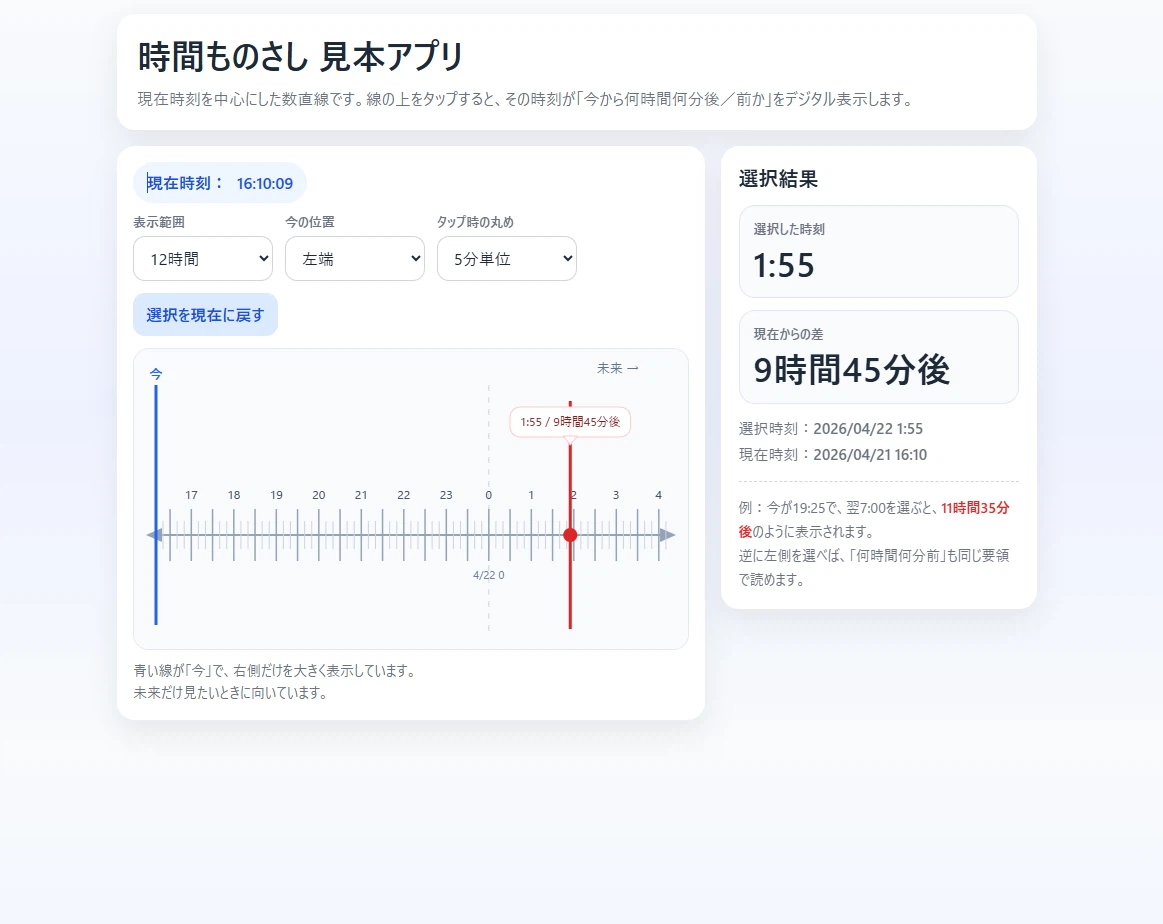This screenshot has width=1163, height=924.
Task: Click the 22 hour label on the ruler
Action: pos(403,495)
